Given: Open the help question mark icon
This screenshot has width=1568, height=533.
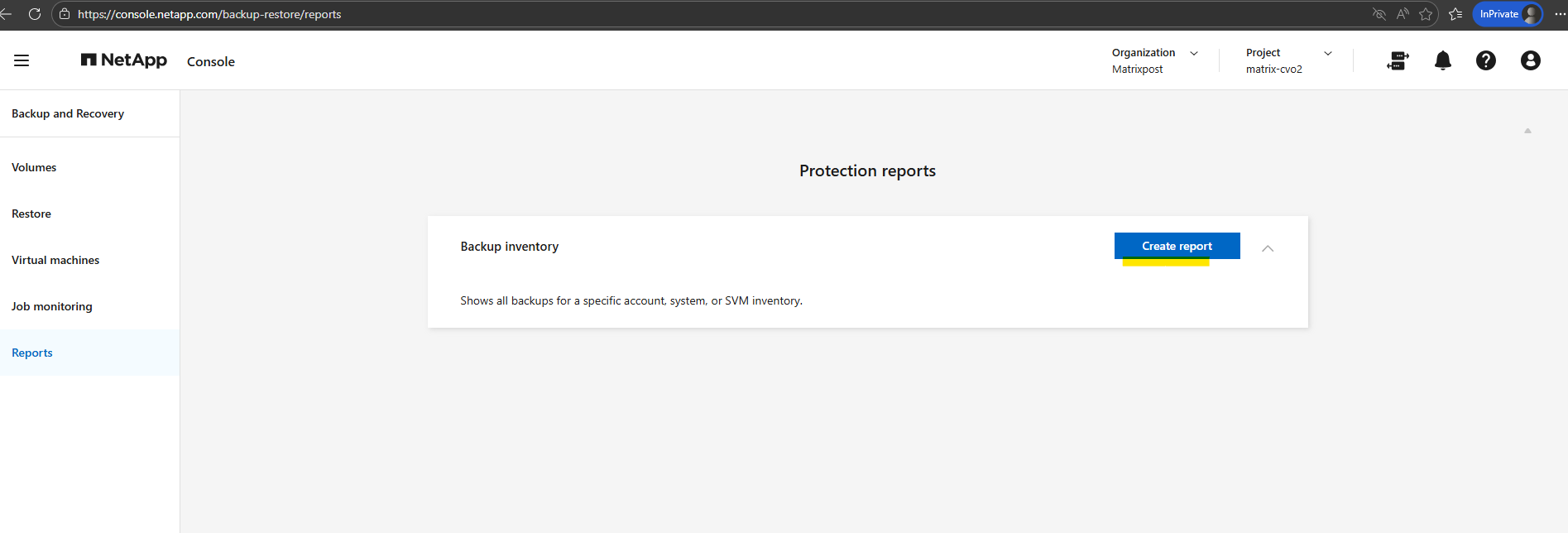Looking at the screenshot, I should click(x=1485, y=60).
